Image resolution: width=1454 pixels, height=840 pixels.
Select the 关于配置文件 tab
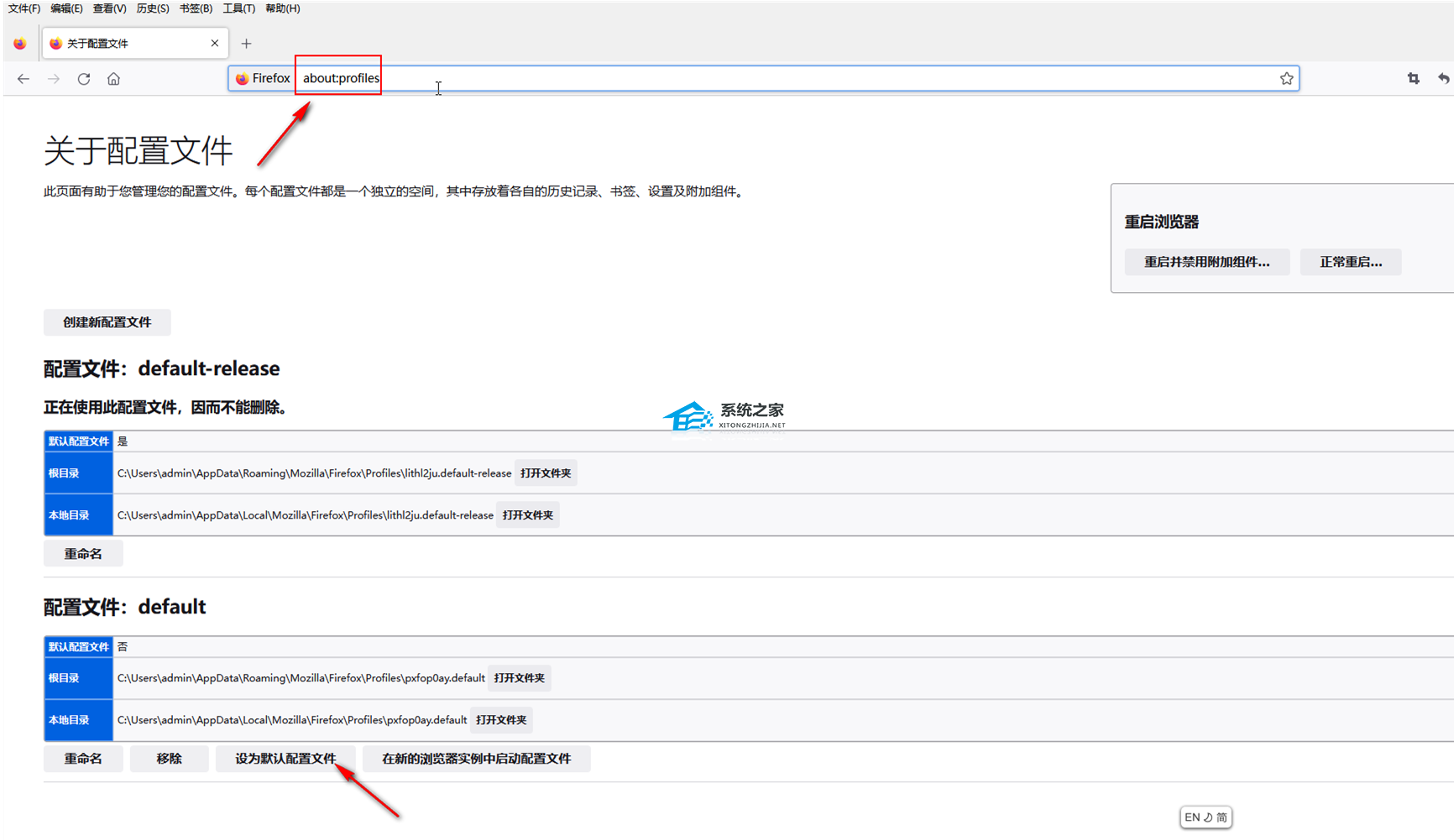134,44
